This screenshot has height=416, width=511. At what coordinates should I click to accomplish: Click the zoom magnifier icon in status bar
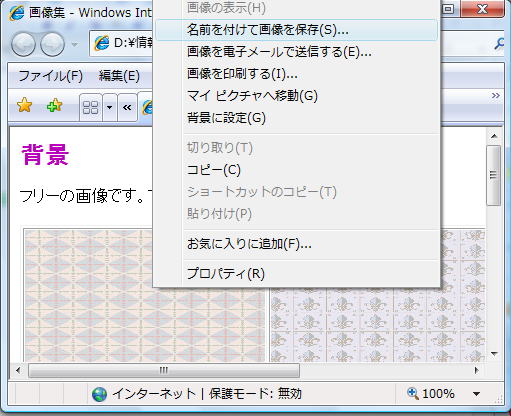click(x=413, y=393)
